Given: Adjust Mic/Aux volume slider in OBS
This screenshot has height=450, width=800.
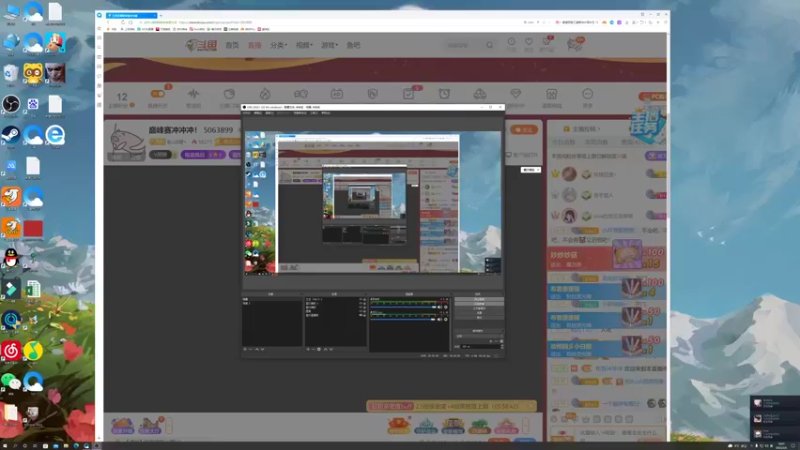Looking at the screenshot, I should pos(403,319).
